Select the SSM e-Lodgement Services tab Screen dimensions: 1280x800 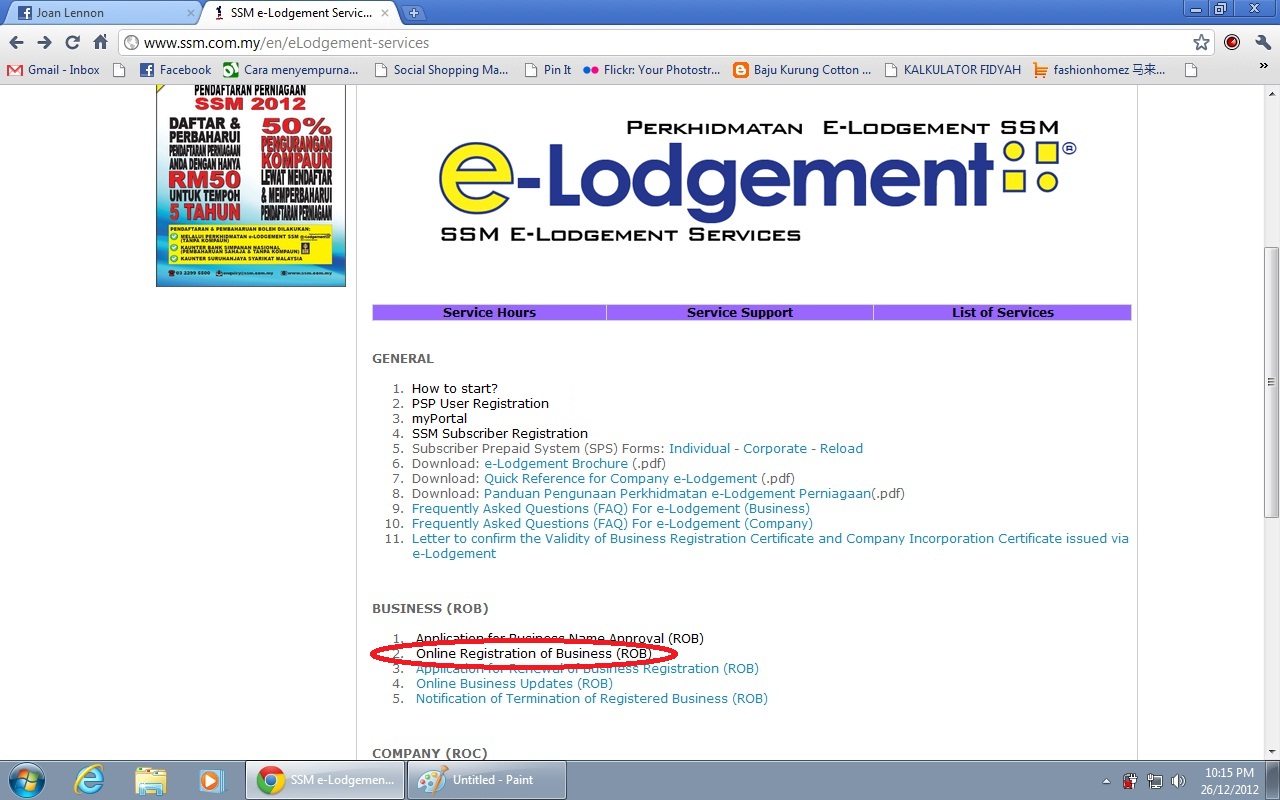(x=301, y=13)
